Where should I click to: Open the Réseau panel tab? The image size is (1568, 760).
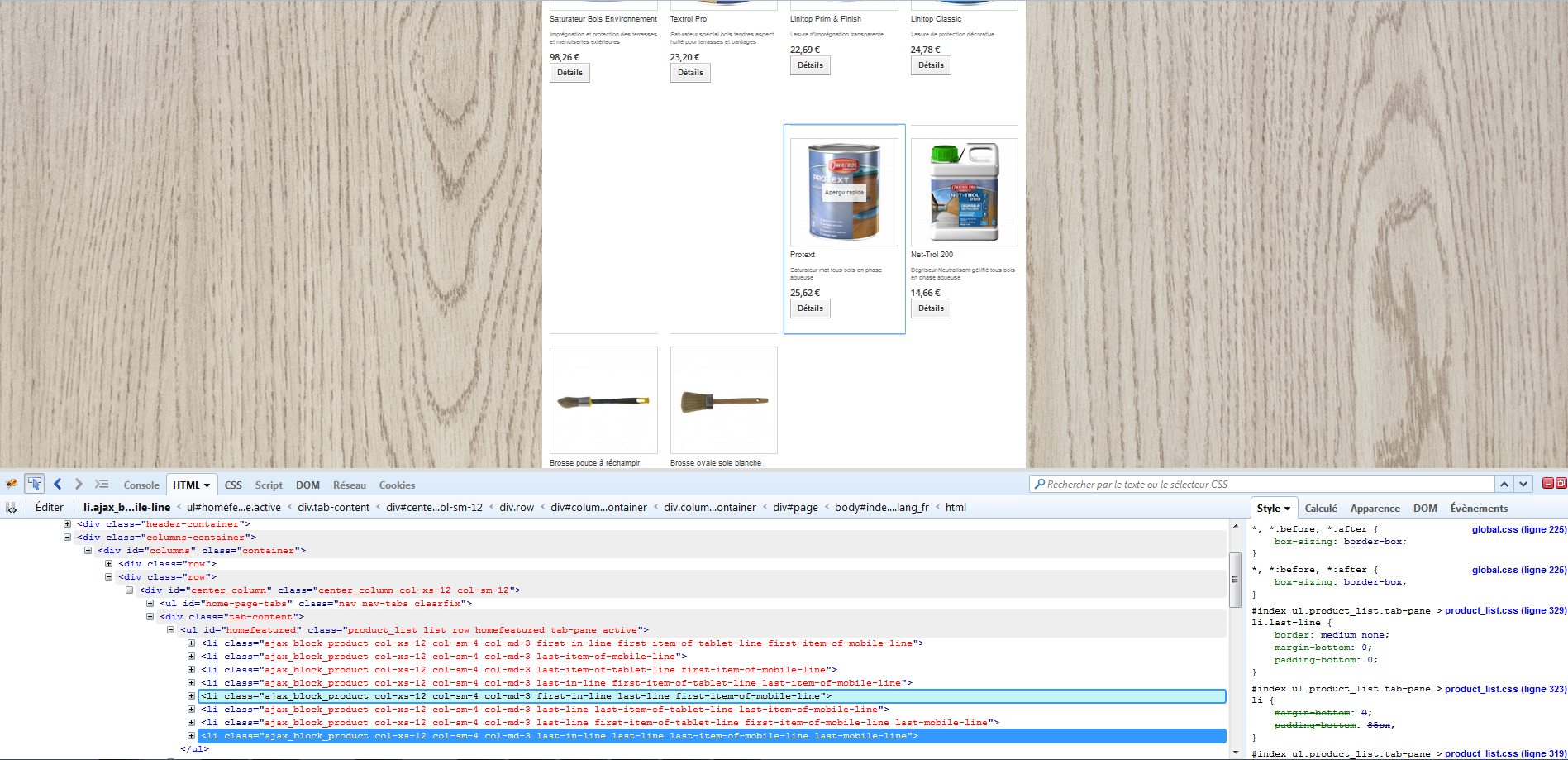[350, 485]
